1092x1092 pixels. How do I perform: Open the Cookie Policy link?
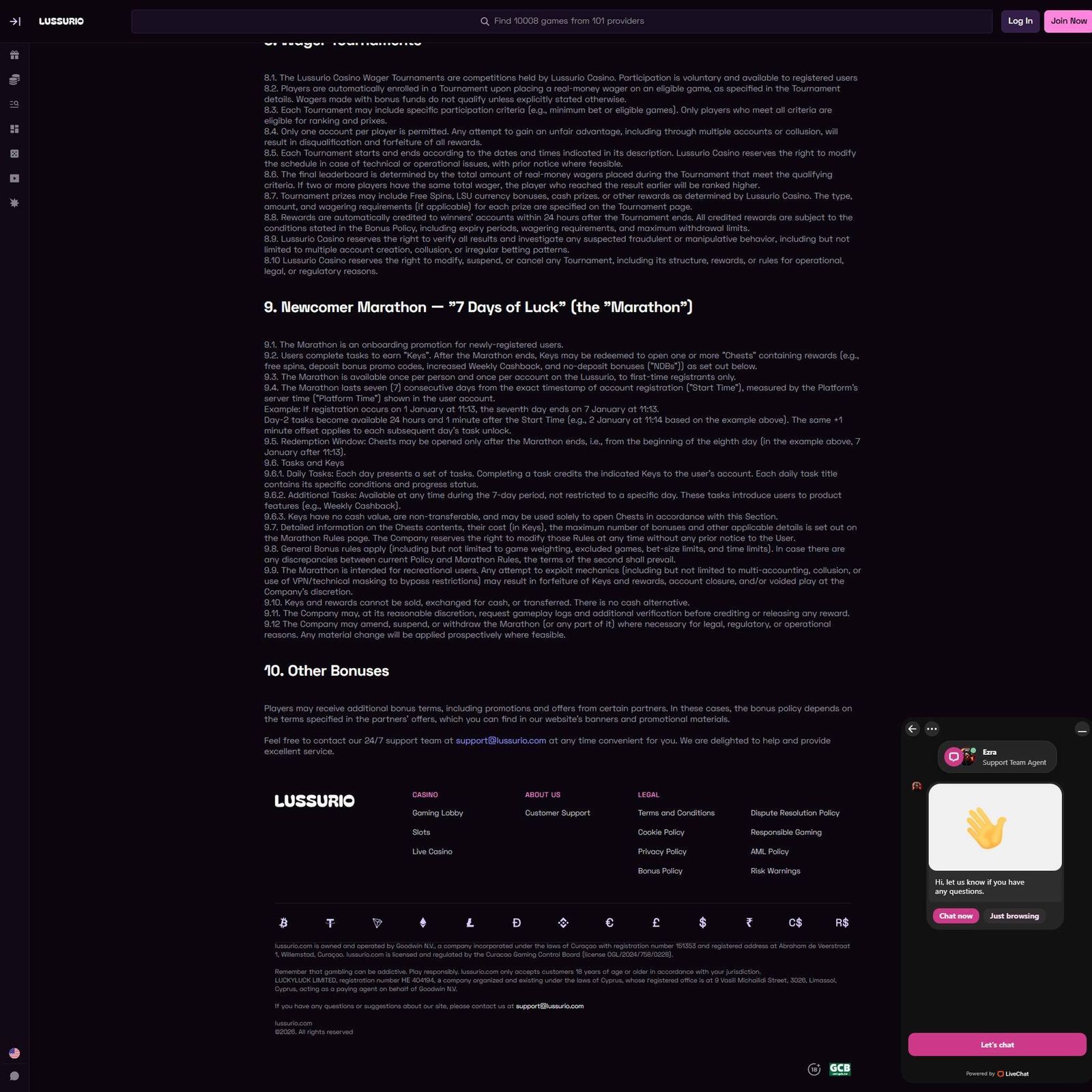(x=661, y=832)
